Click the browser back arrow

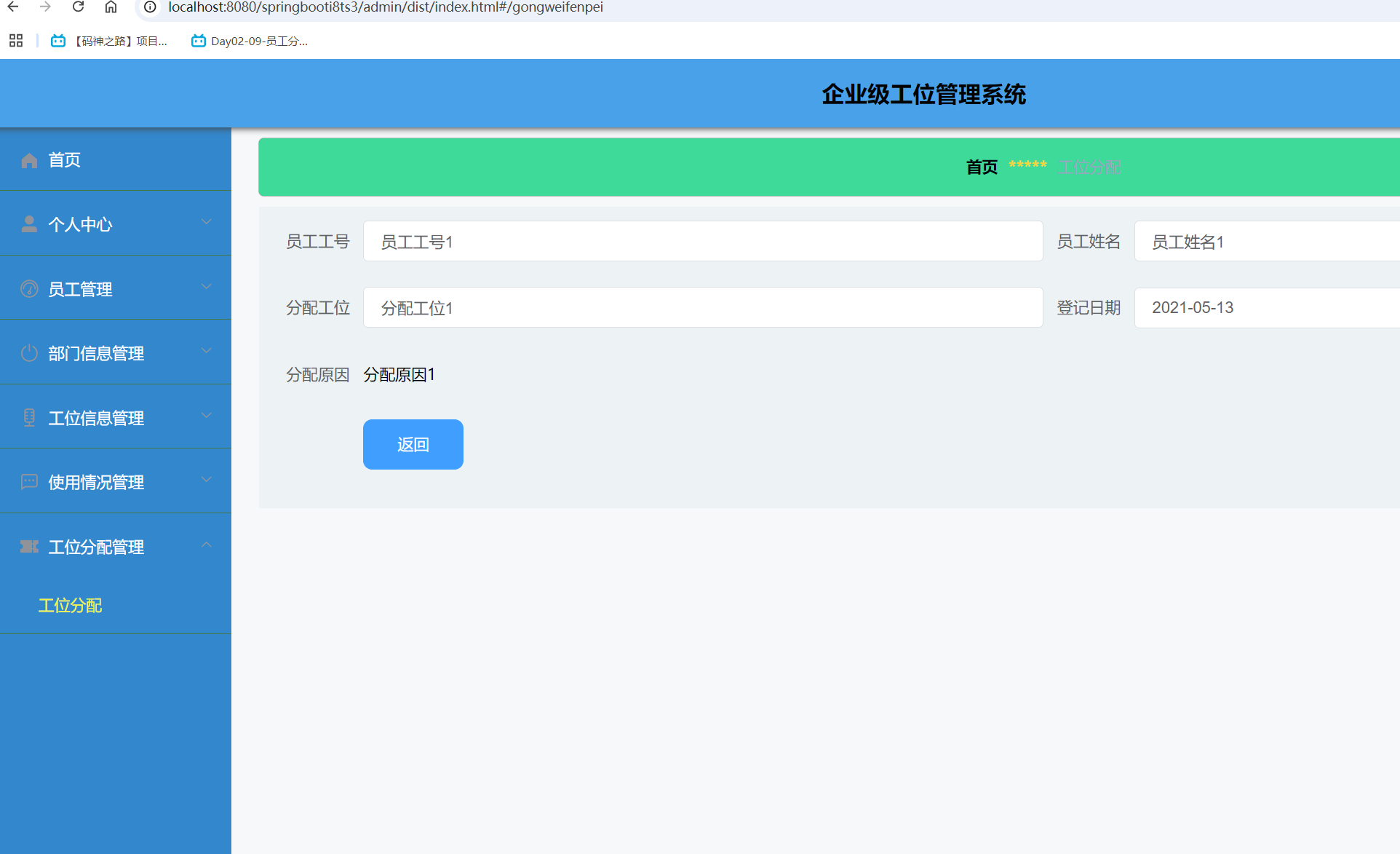(15, 8)
